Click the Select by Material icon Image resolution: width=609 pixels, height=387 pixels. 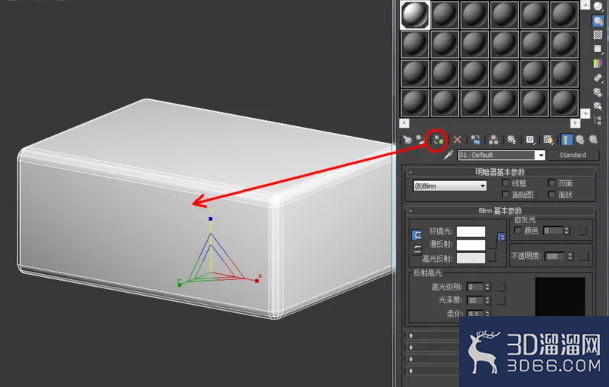point(598,106)
